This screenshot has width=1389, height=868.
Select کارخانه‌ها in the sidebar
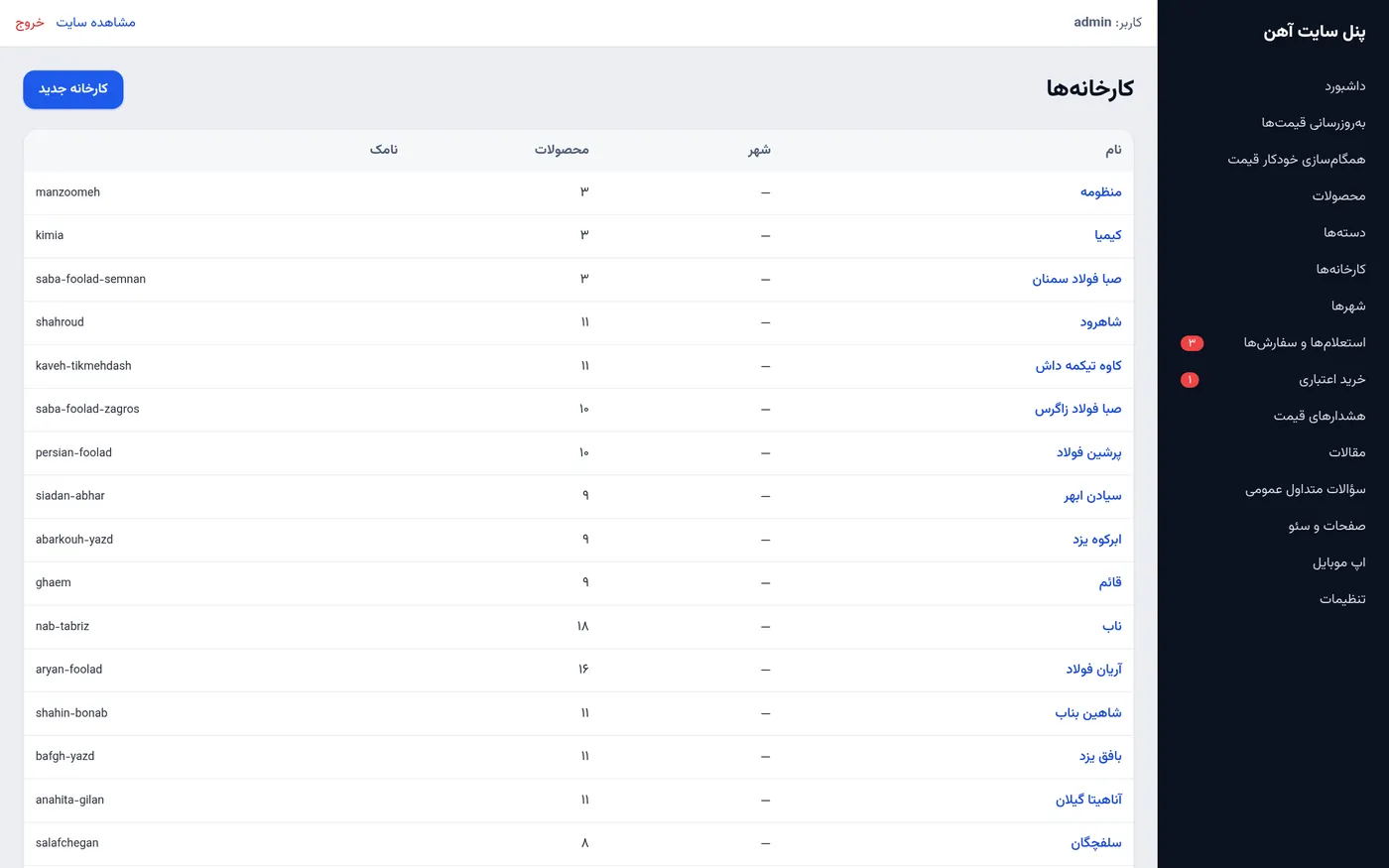coord(1340,270)
